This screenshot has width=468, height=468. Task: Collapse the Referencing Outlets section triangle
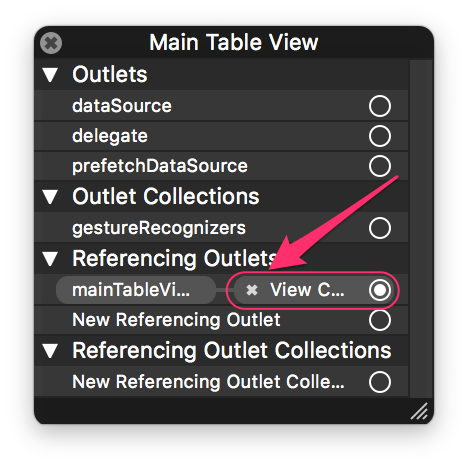[x=50, y=259]
